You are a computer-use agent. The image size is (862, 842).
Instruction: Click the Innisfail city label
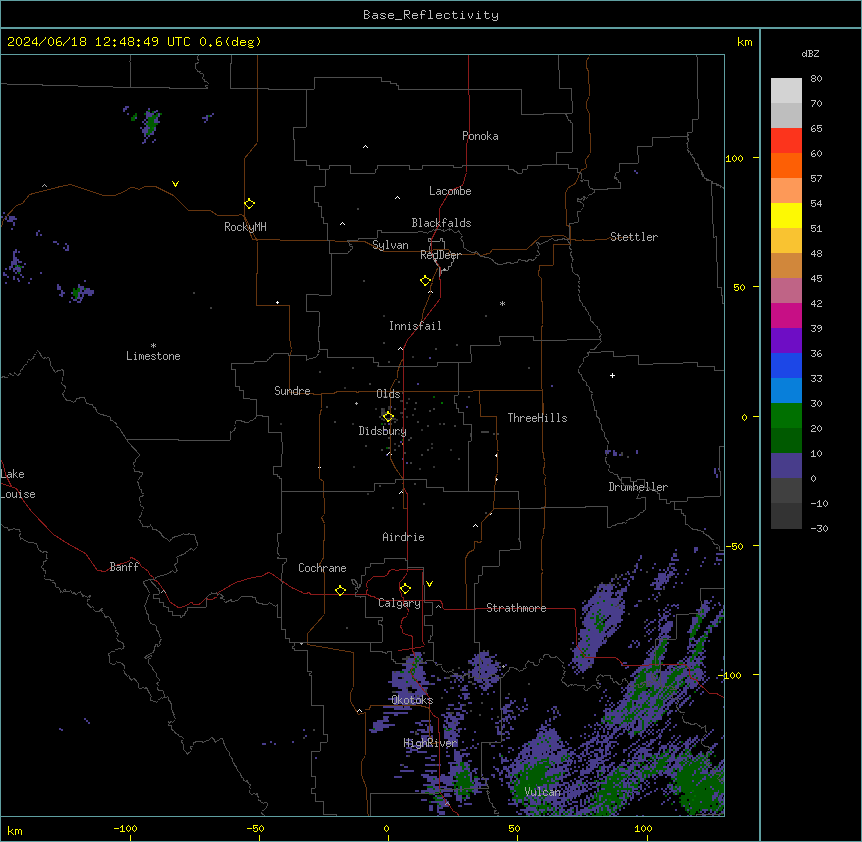(415, 326)
